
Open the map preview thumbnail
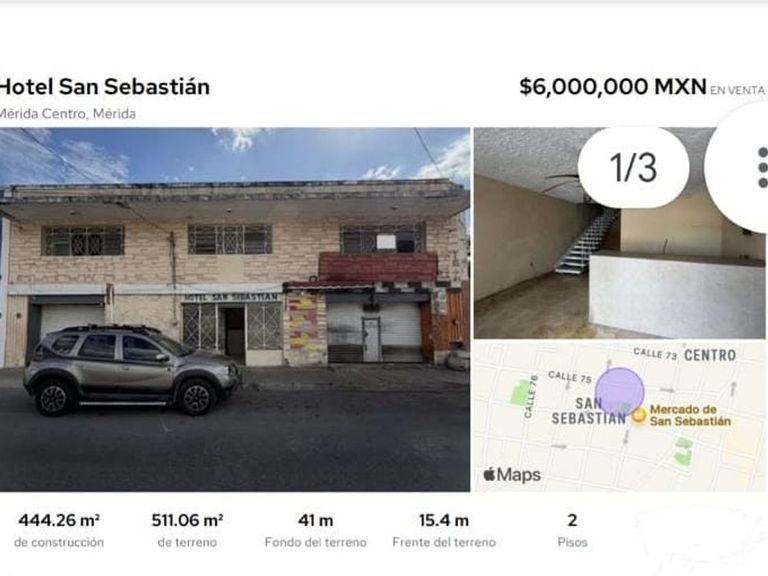[x=619, y=440]
